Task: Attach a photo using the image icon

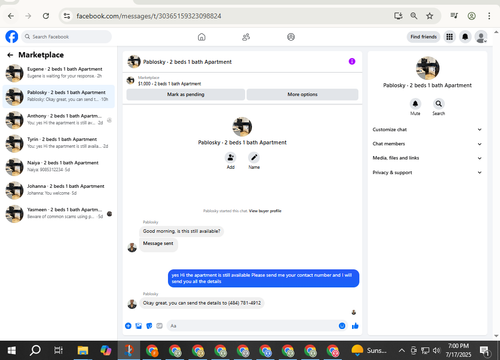Action: [x=139, y=326]
